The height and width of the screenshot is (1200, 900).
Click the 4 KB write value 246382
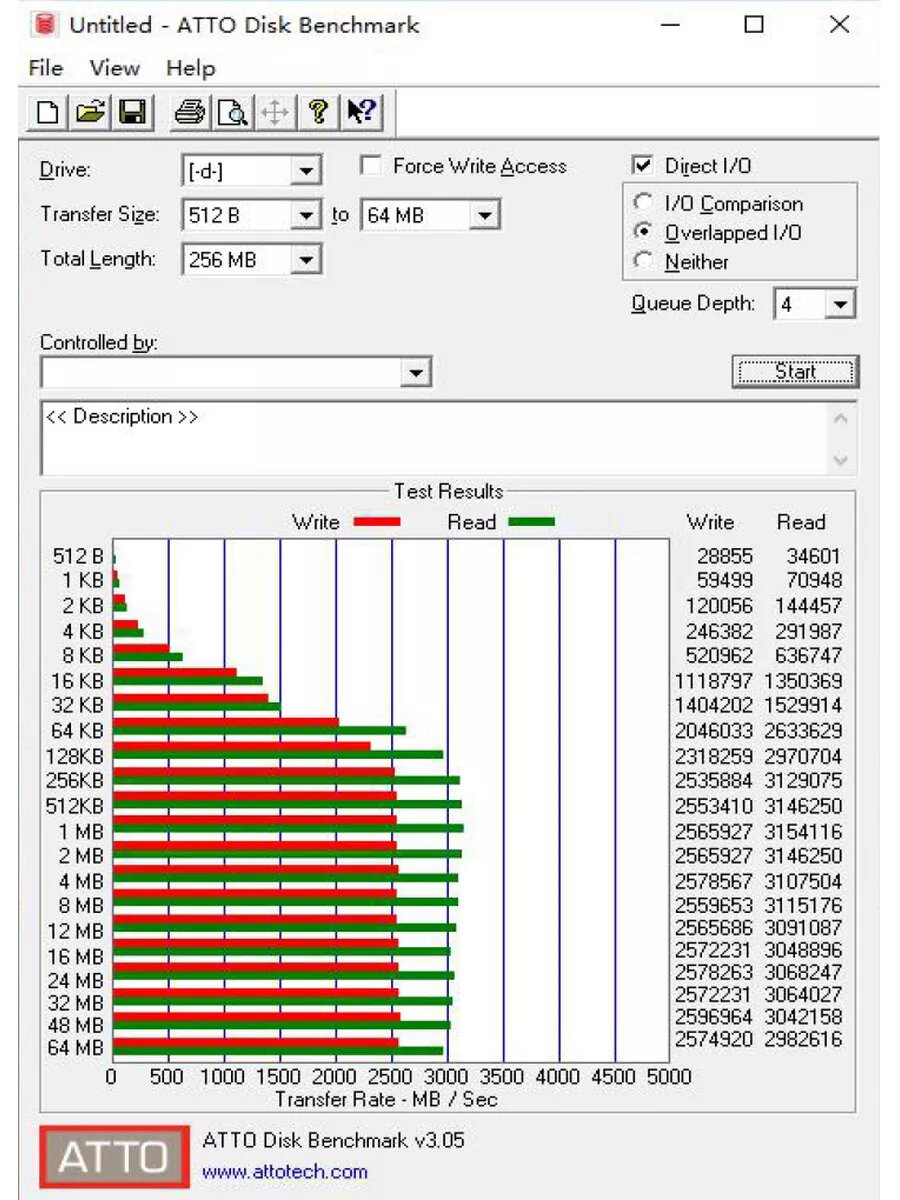point(720,632)
